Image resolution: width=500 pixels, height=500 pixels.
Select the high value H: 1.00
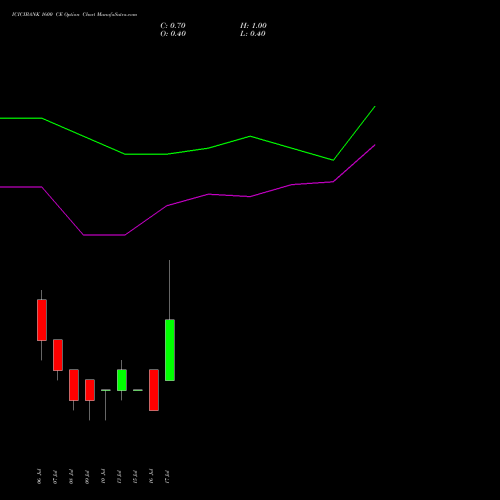(x=253, y=26)
